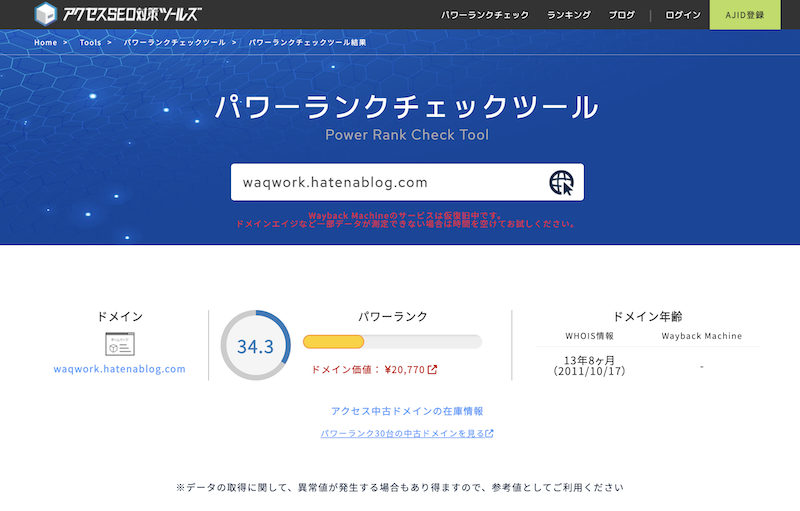Click ドメイン価値: ¥20,770 text
800x511 pixels.
[368, 370]
